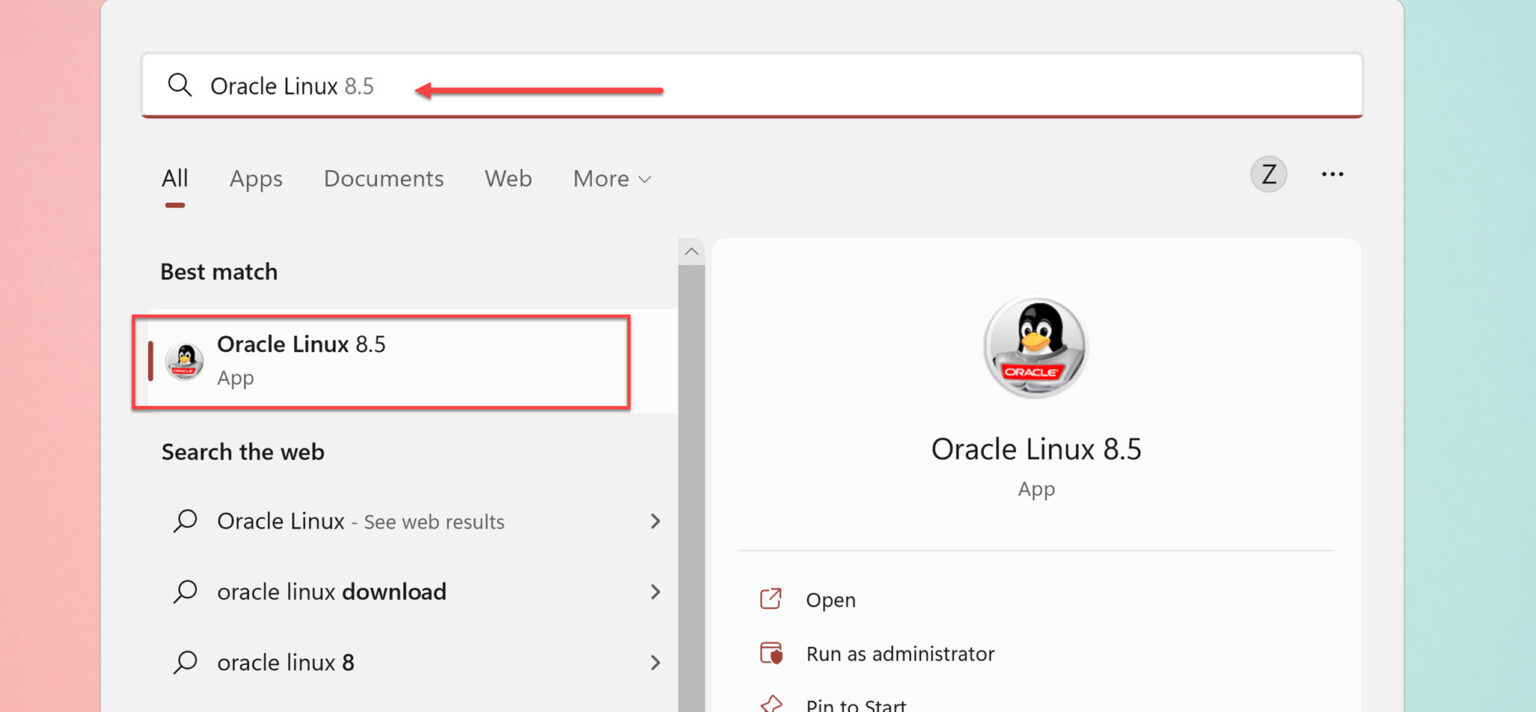Click the user account avatar labeled Z
Image resolution: width=1536 pixels, height=712 pixels.
click(1268, 173)
